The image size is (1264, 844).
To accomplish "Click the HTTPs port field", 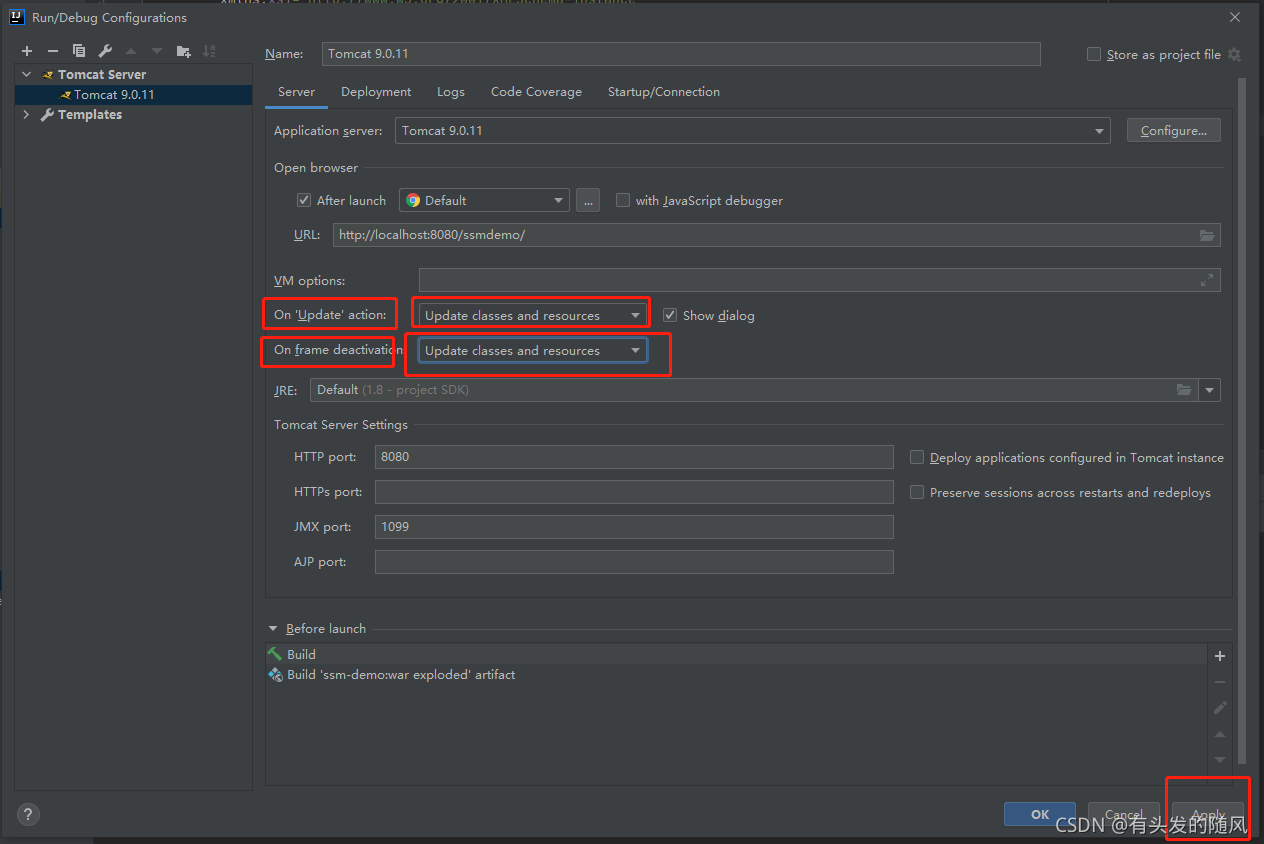I will [x=634, y=492].
